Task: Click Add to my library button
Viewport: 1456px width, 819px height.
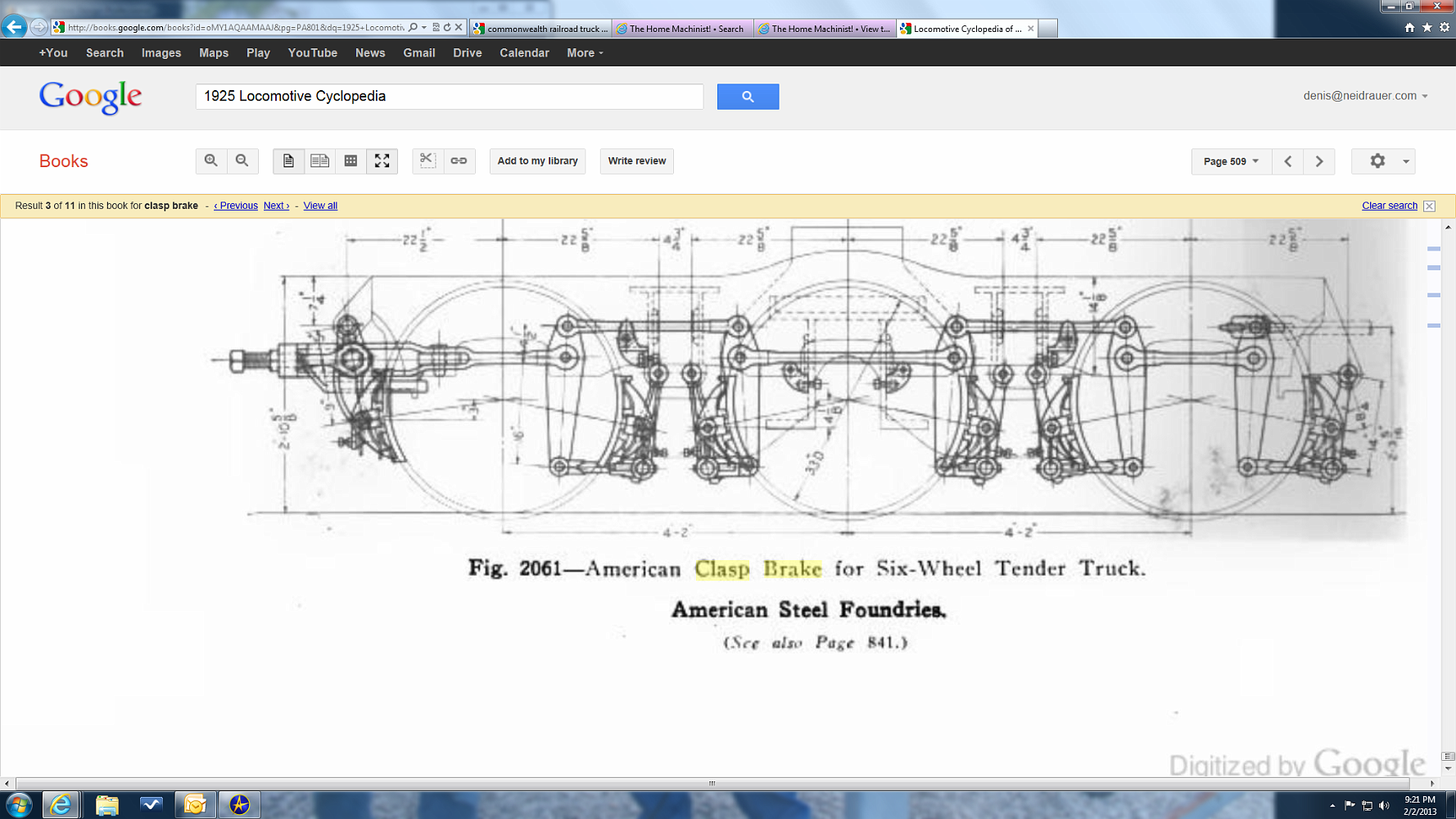Action: click(x=538, y=161)
